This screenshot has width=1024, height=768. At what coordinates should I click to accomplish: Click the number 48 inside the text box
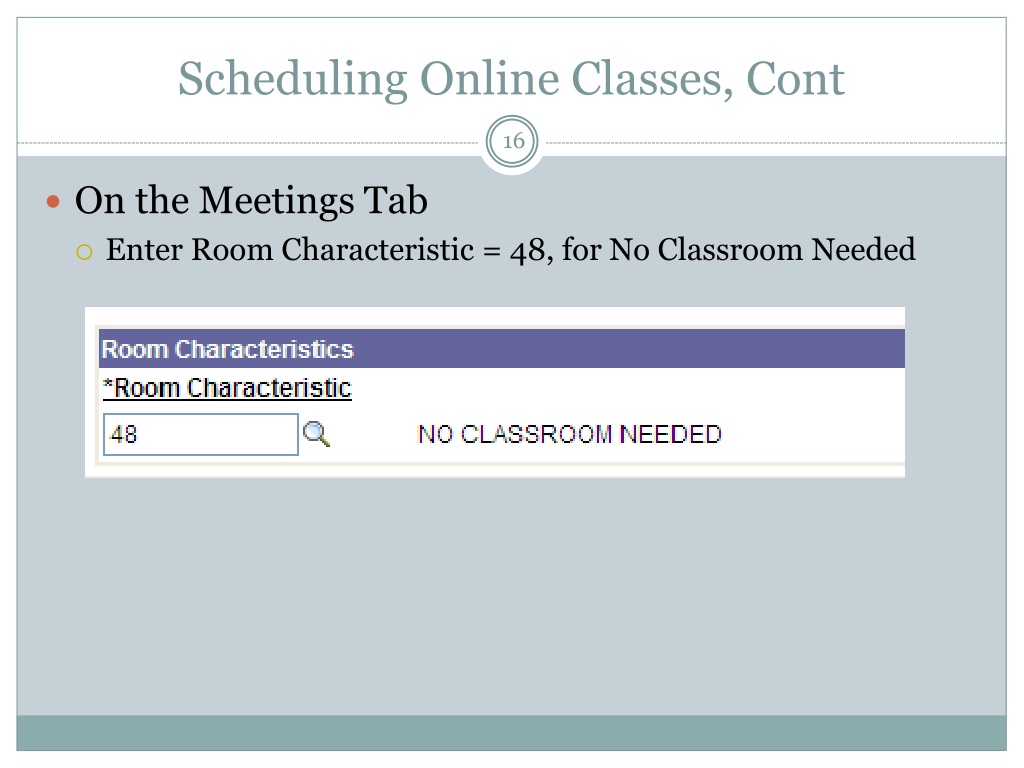pos(123,434)
